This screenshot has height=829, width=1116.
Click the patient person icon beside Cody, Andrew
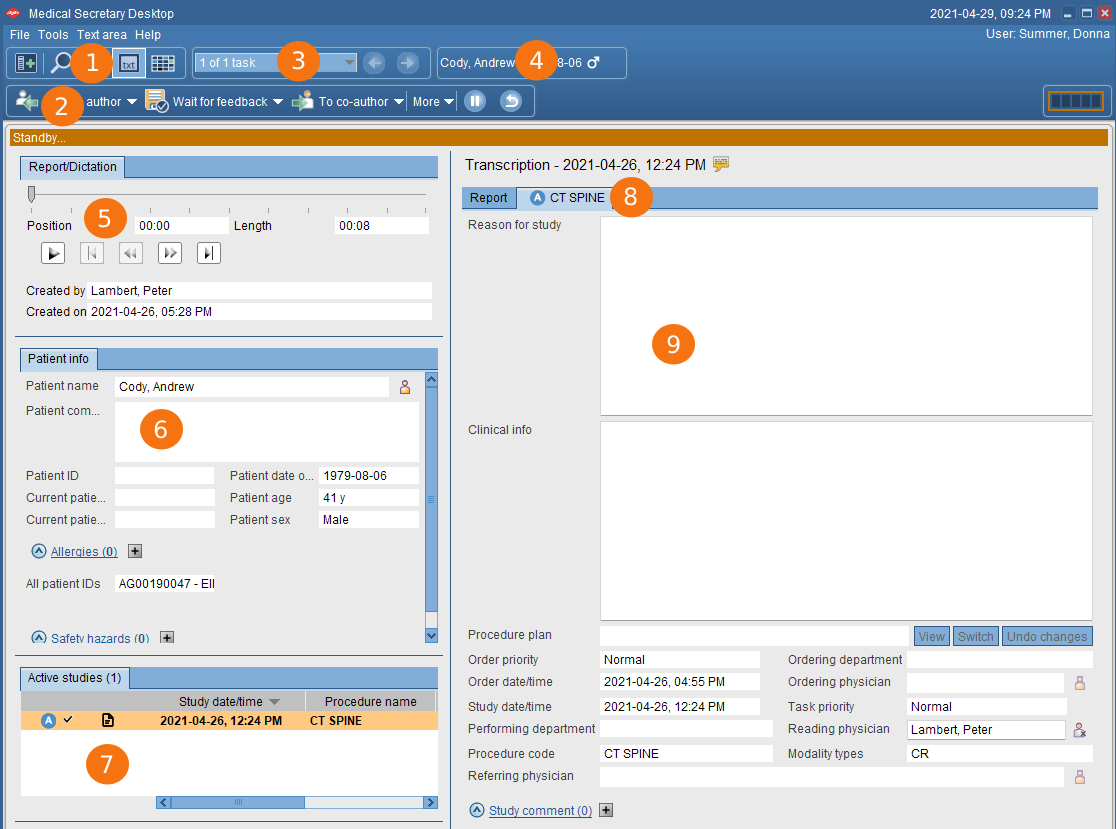(405, 387)
